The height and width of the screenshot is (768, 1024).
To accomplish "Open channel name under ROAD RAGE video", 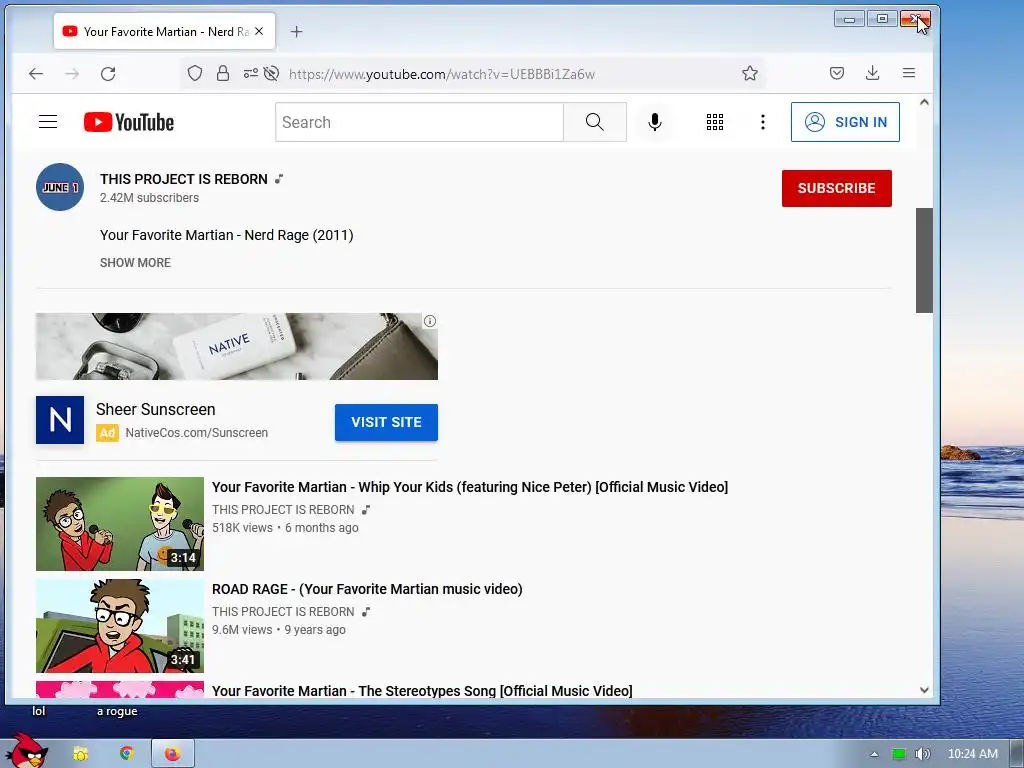I will (283, 611).
